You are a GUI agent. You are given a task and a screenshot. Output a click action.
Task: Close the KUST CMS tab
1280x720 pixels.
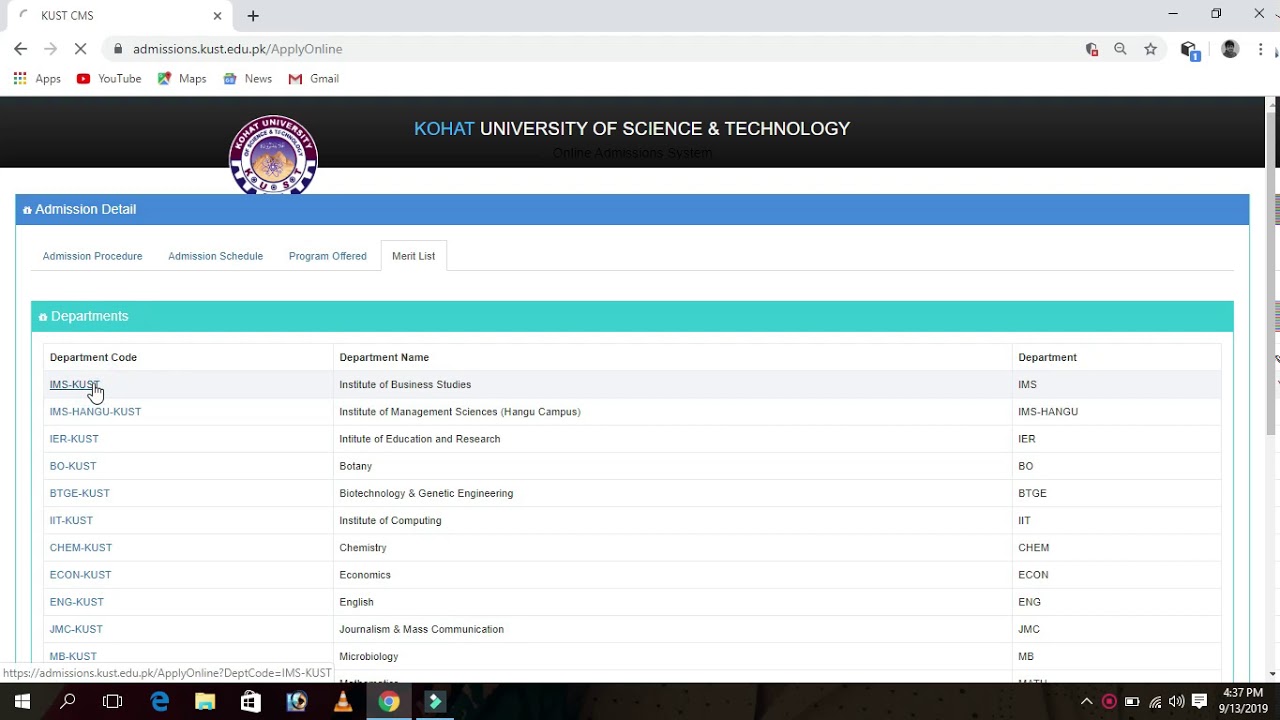217,16
